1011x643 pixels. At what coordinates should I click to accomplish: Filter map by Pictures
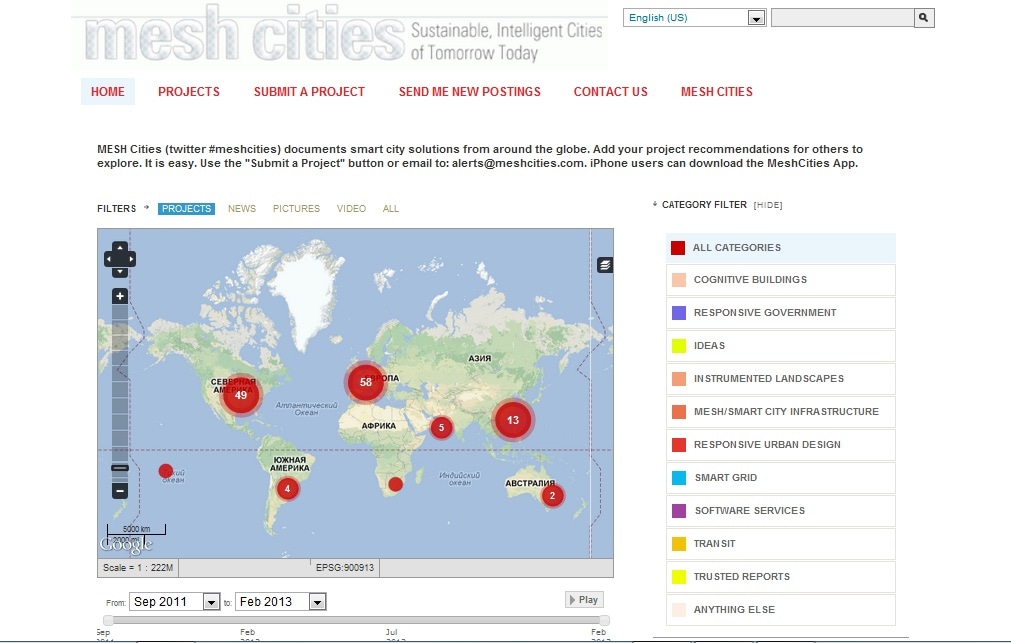point(296,209)
